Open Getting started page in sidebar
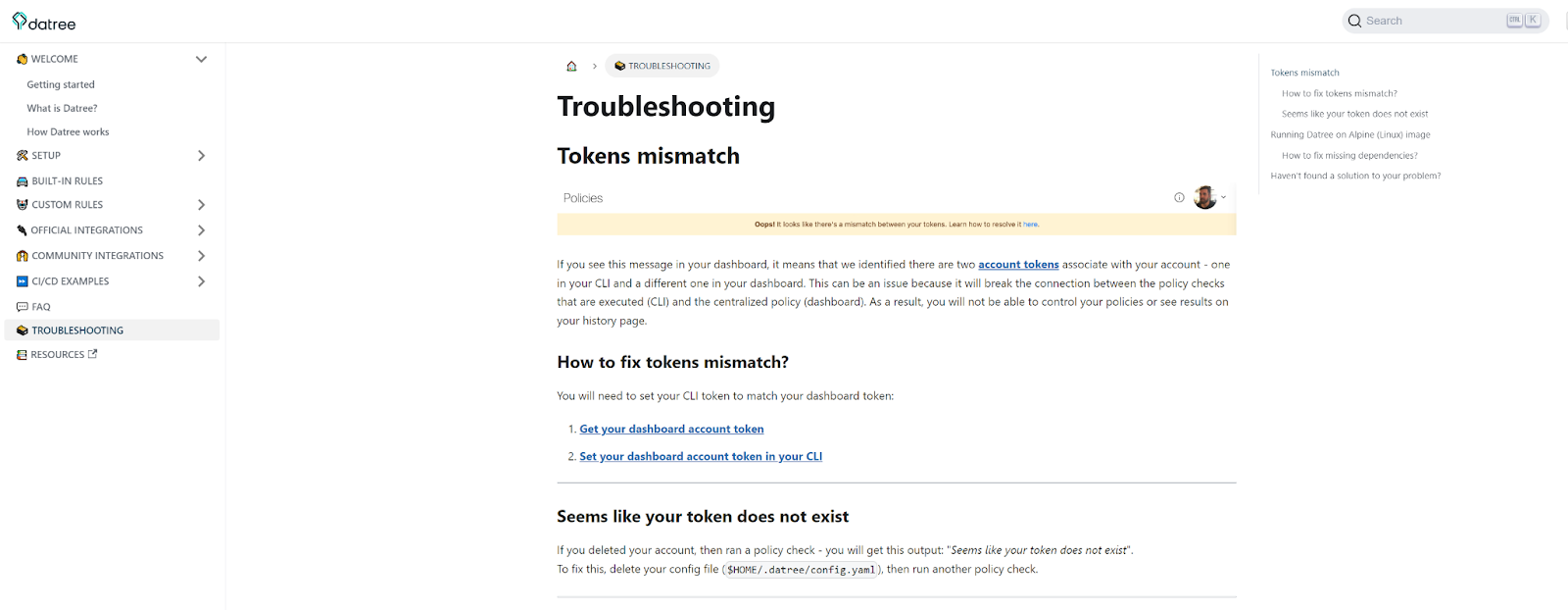Image resolution: width=1568 pixels, height=610 pixels. pyautogui.click(x=61, y=84)
